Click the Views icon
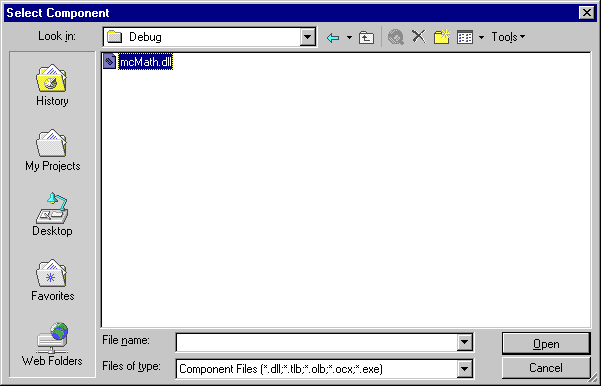The height and width of the screenshot is (386, 601). point(465,37)
